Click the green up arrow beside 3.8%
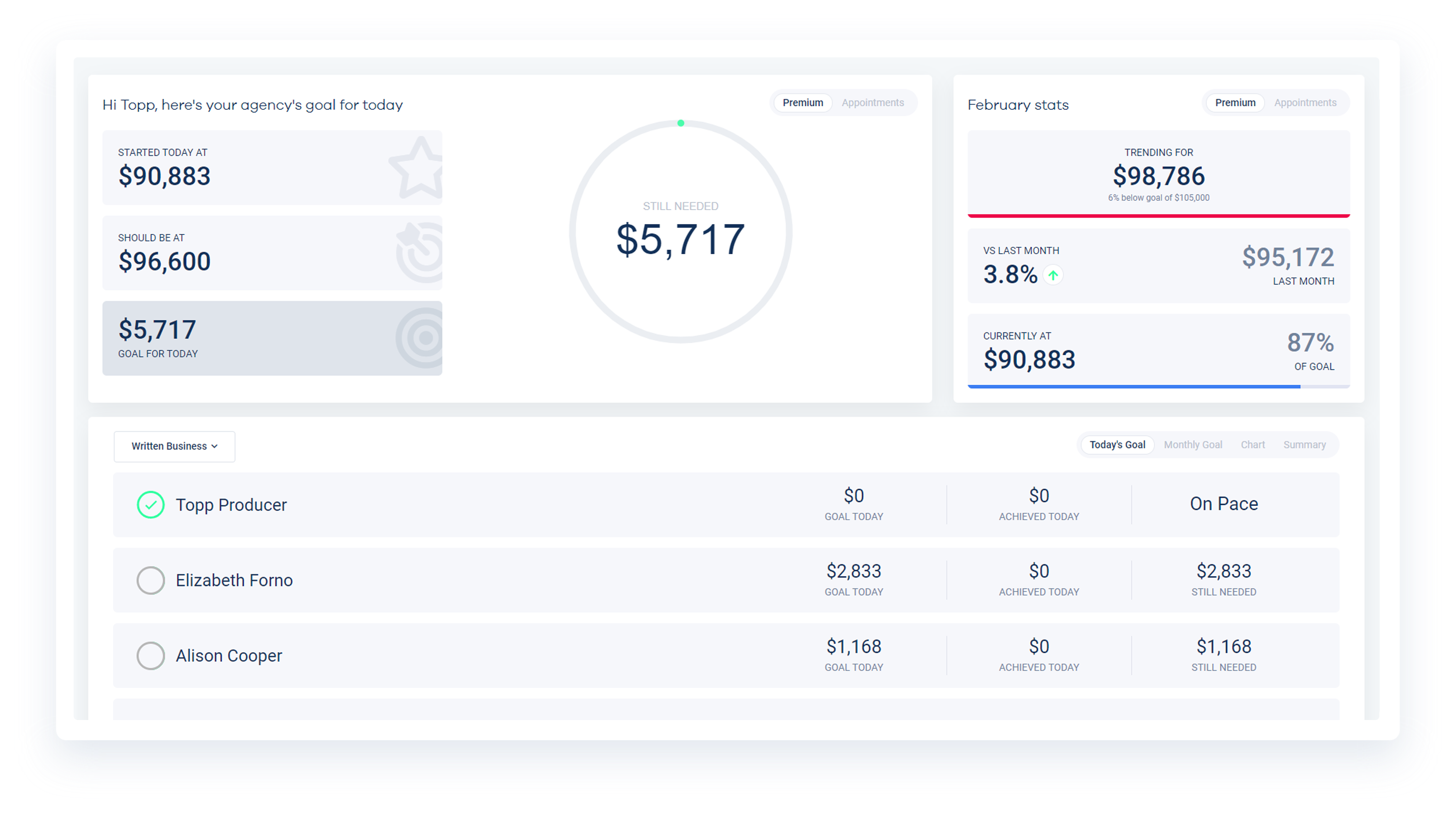 (1053, 275)
